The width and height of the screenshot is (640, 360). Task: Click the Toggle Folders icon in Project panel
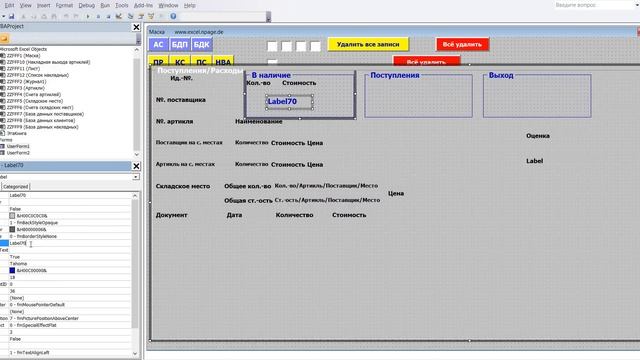point(4,38)
